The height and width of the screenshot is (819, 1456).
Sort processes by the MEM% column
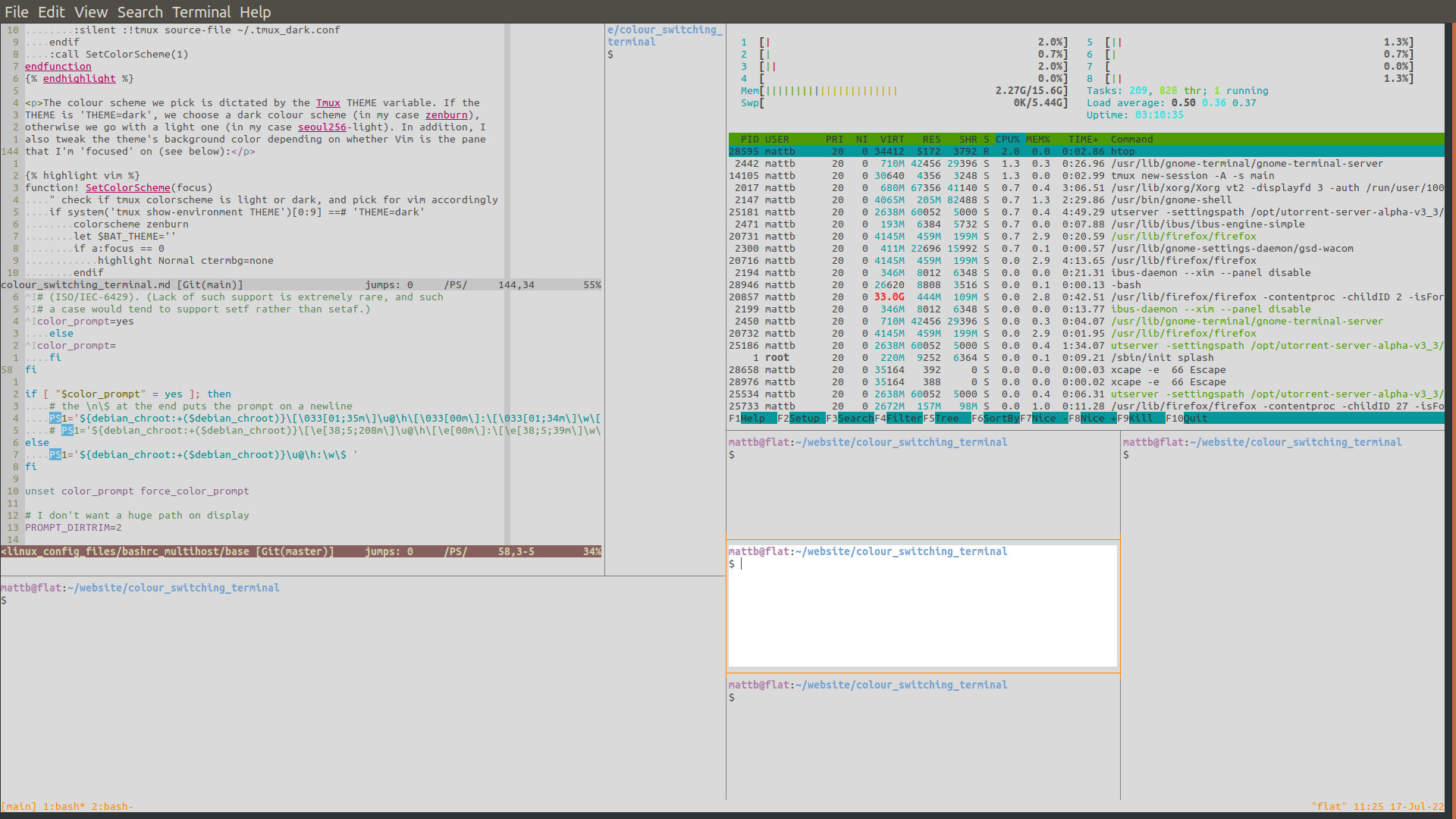(1039, 139)
